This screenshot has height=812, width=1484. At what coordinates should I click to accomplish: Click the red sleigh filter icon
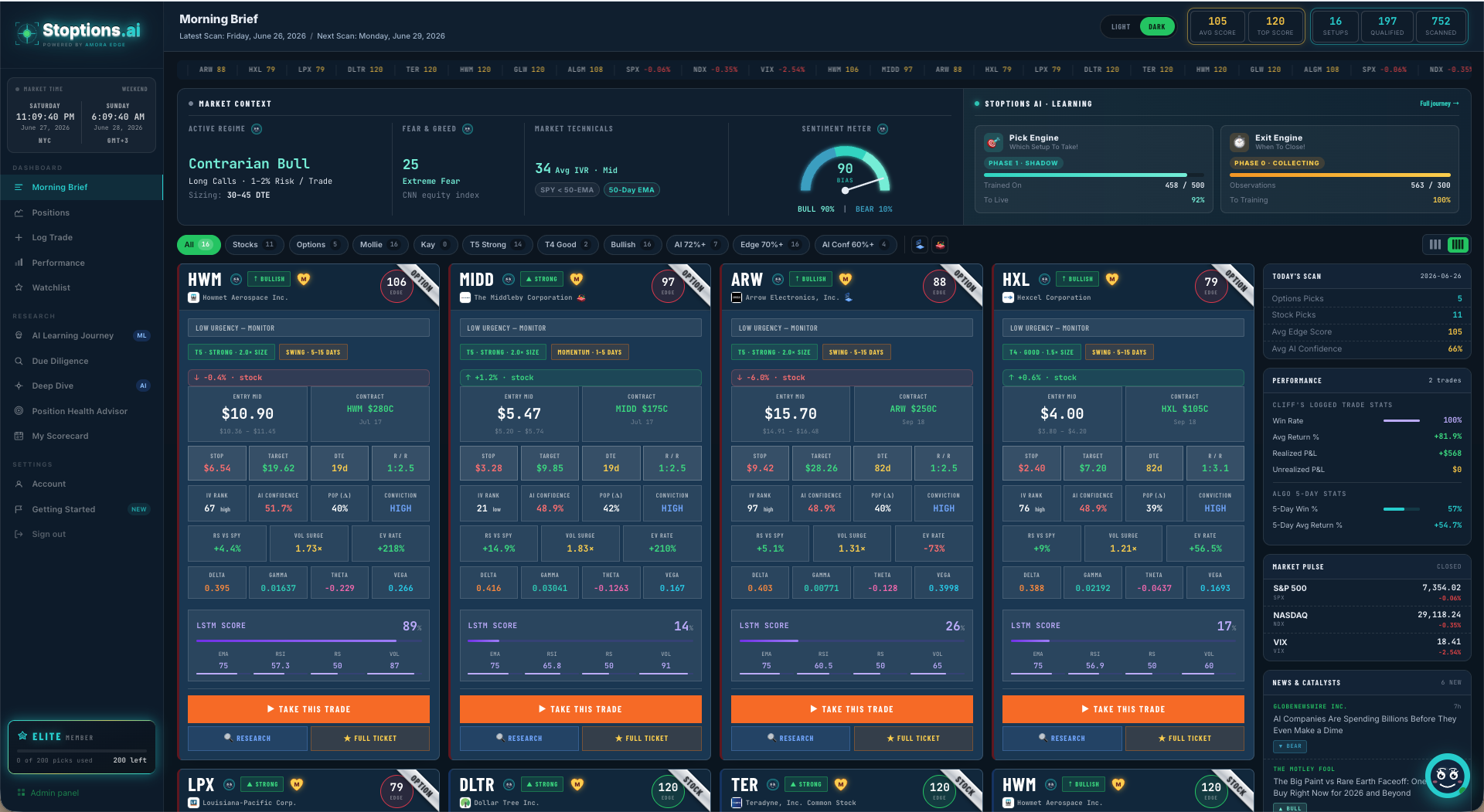pyautogui.click(x=940, y=245)
